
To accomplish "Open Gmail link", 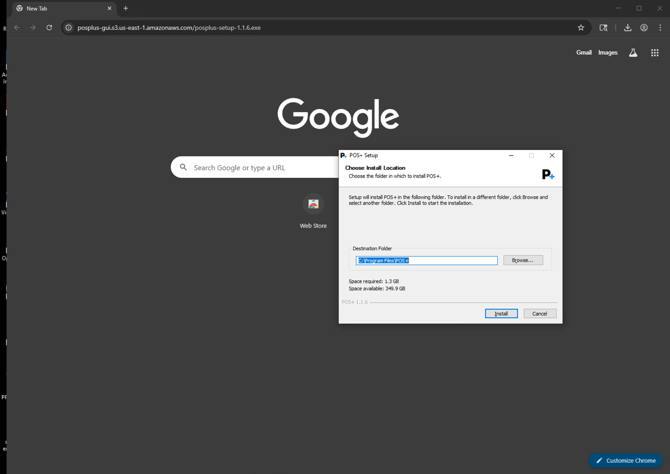I will pyautogui.click(x=584, y=53).
